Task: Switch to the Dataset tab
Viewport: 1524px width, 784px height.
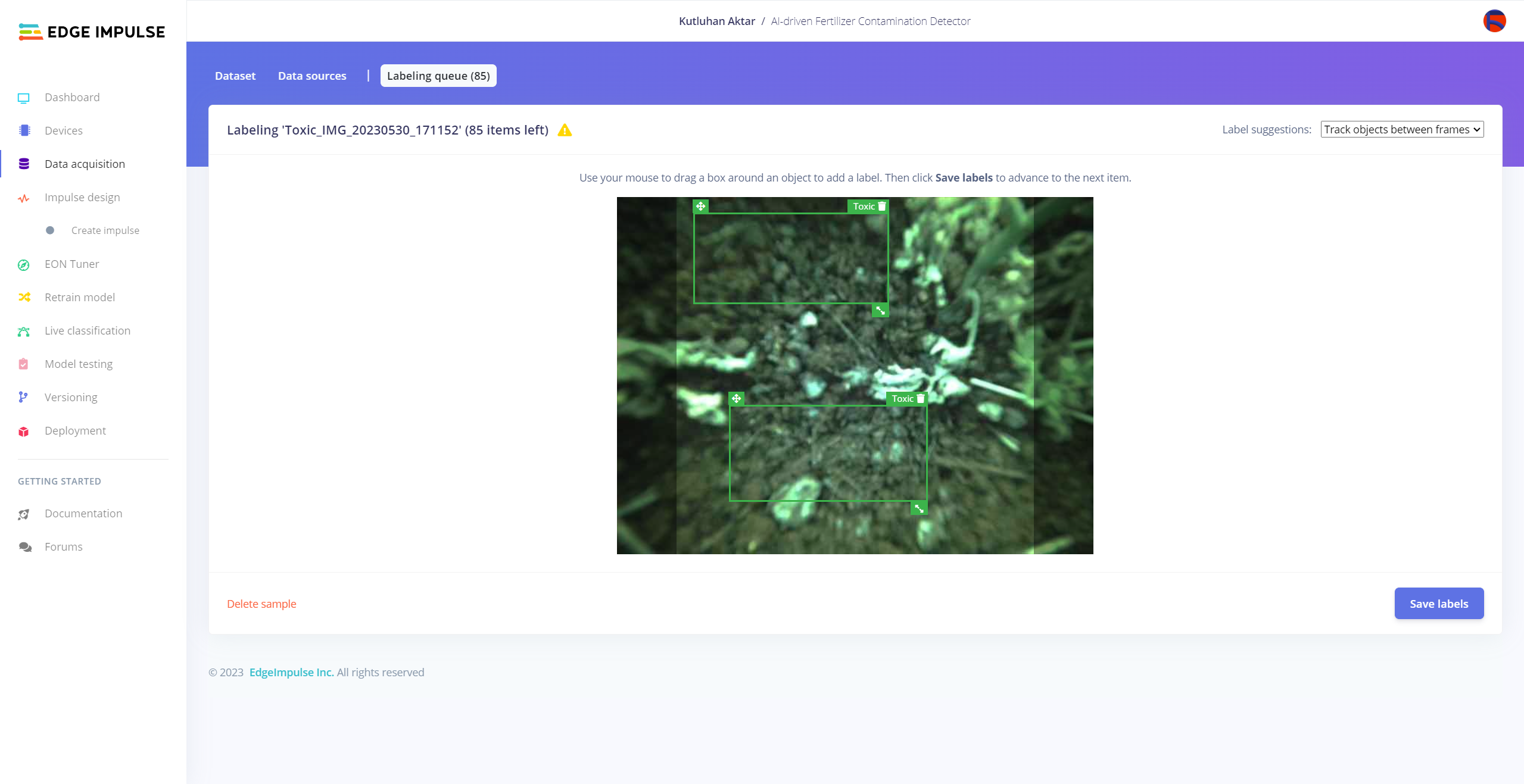Action: pos(235,76)
